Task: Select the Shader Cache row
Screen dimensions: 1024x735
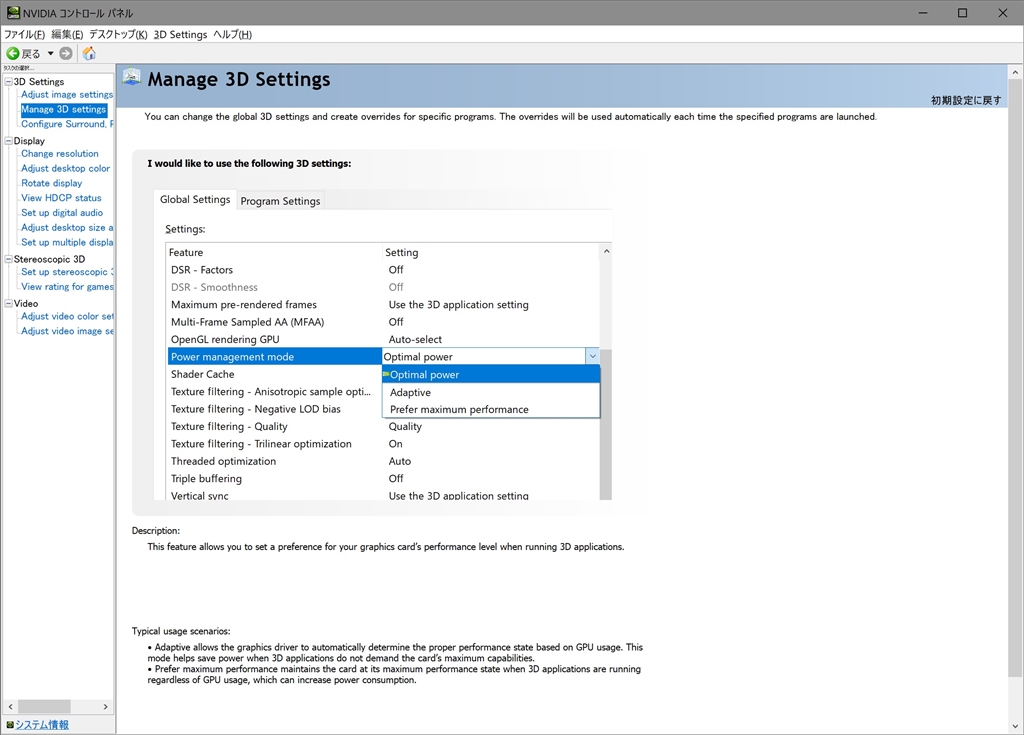Action: pyautogui.click(x=274, y=374)
